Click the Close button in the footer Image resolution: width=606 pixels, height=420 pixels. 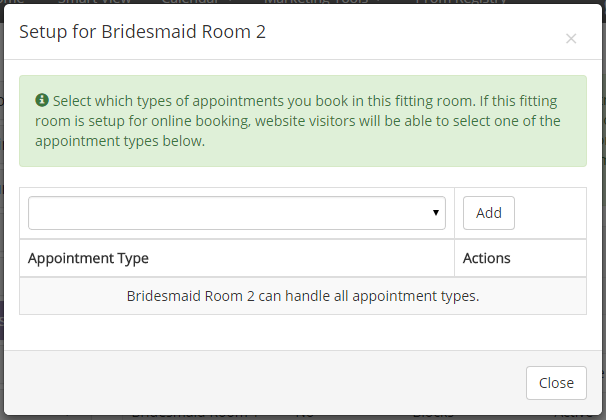556,383
